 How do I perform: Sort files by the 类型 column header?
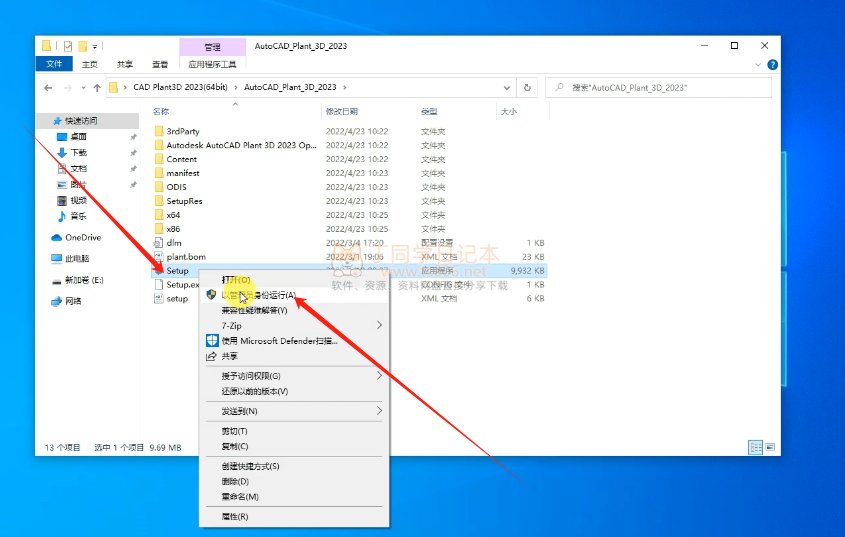click(x=429, y=112)
